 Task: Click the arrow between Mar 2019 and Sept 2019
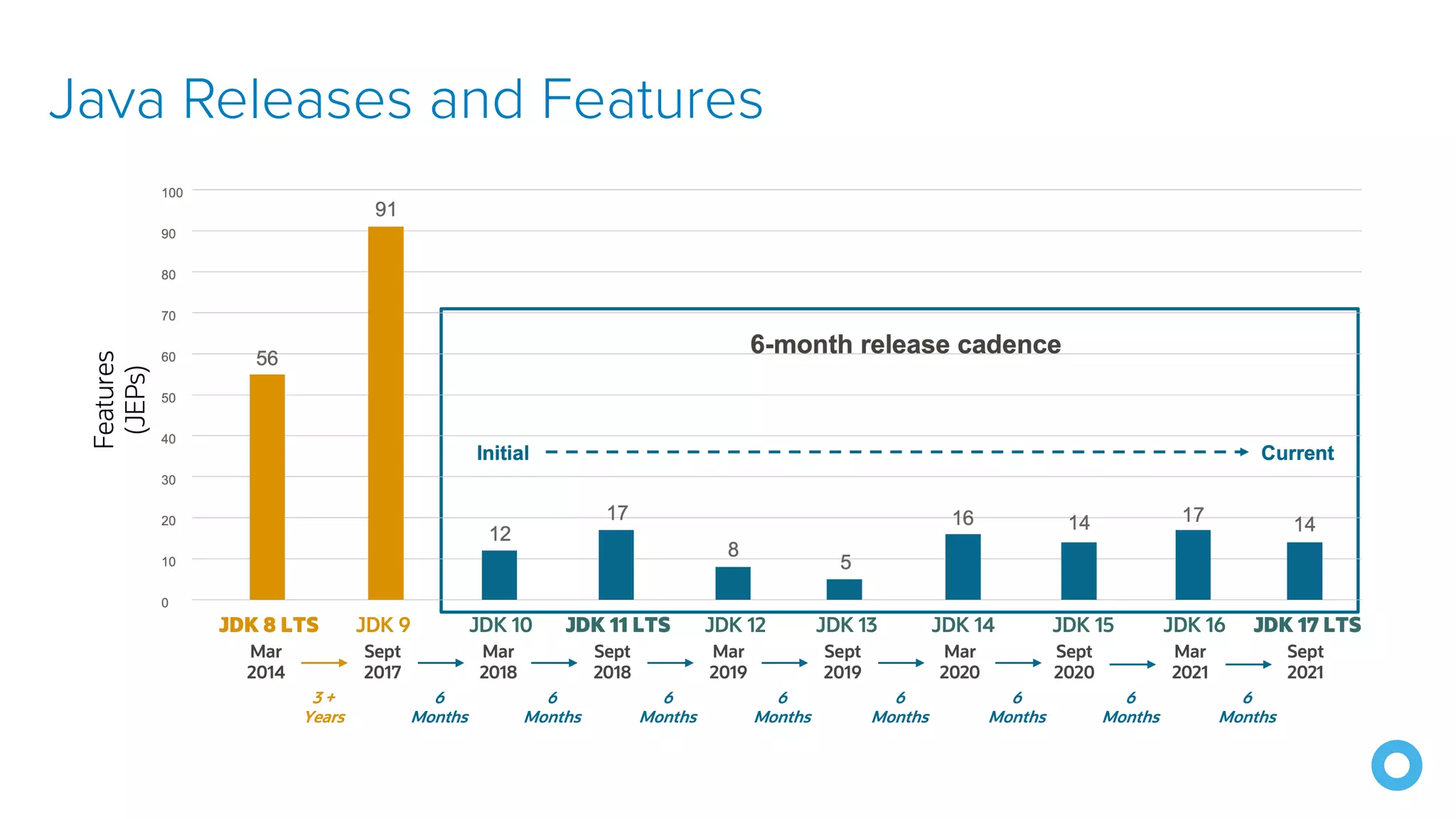pos(785,663)
